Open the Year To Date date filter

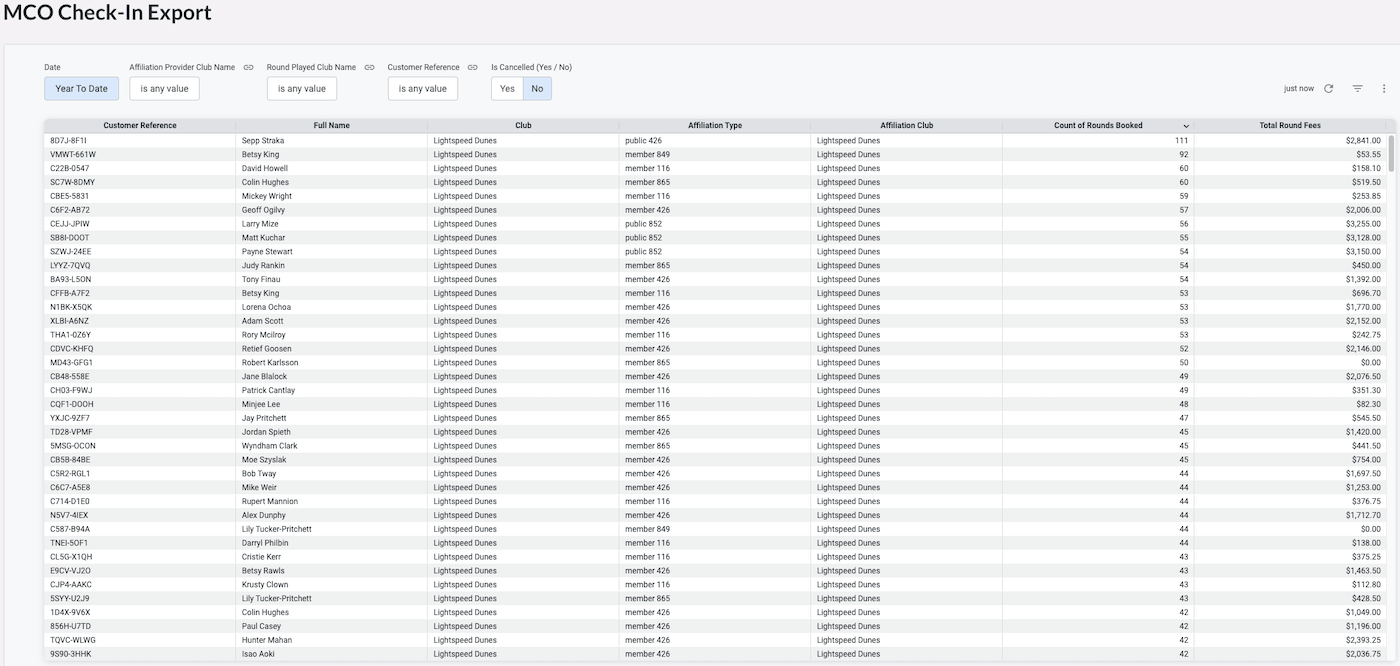tap(81, 89)
